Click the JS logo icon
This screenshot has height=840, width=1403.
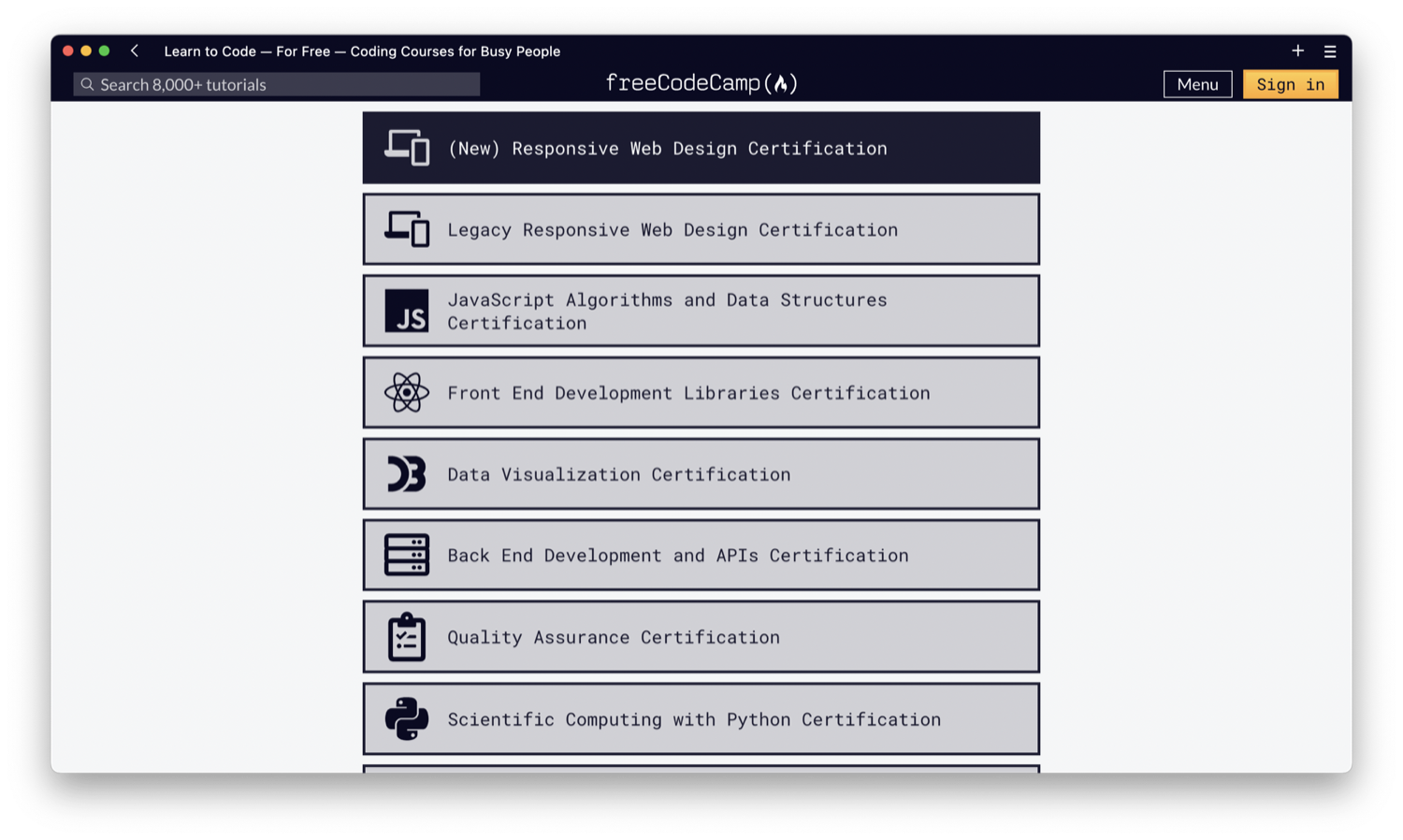pos(407,311)
